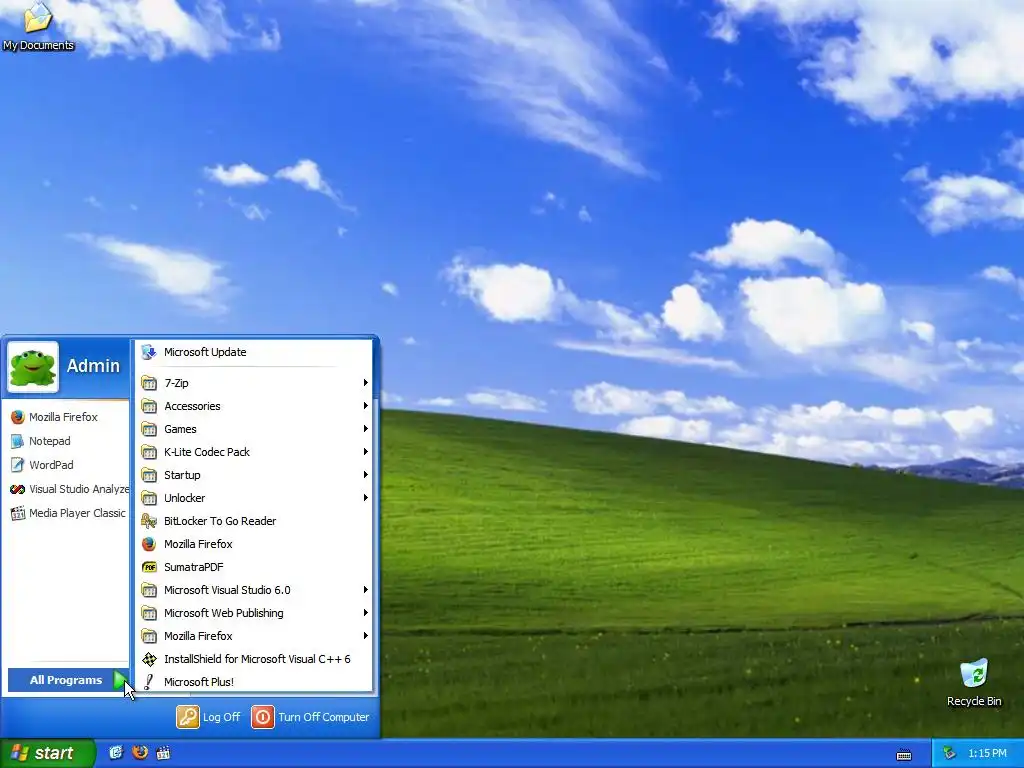This screenshot has height=768, width=1024.
Task: Expand the Accessories submenu arrow
Action: tap(366, 406)
